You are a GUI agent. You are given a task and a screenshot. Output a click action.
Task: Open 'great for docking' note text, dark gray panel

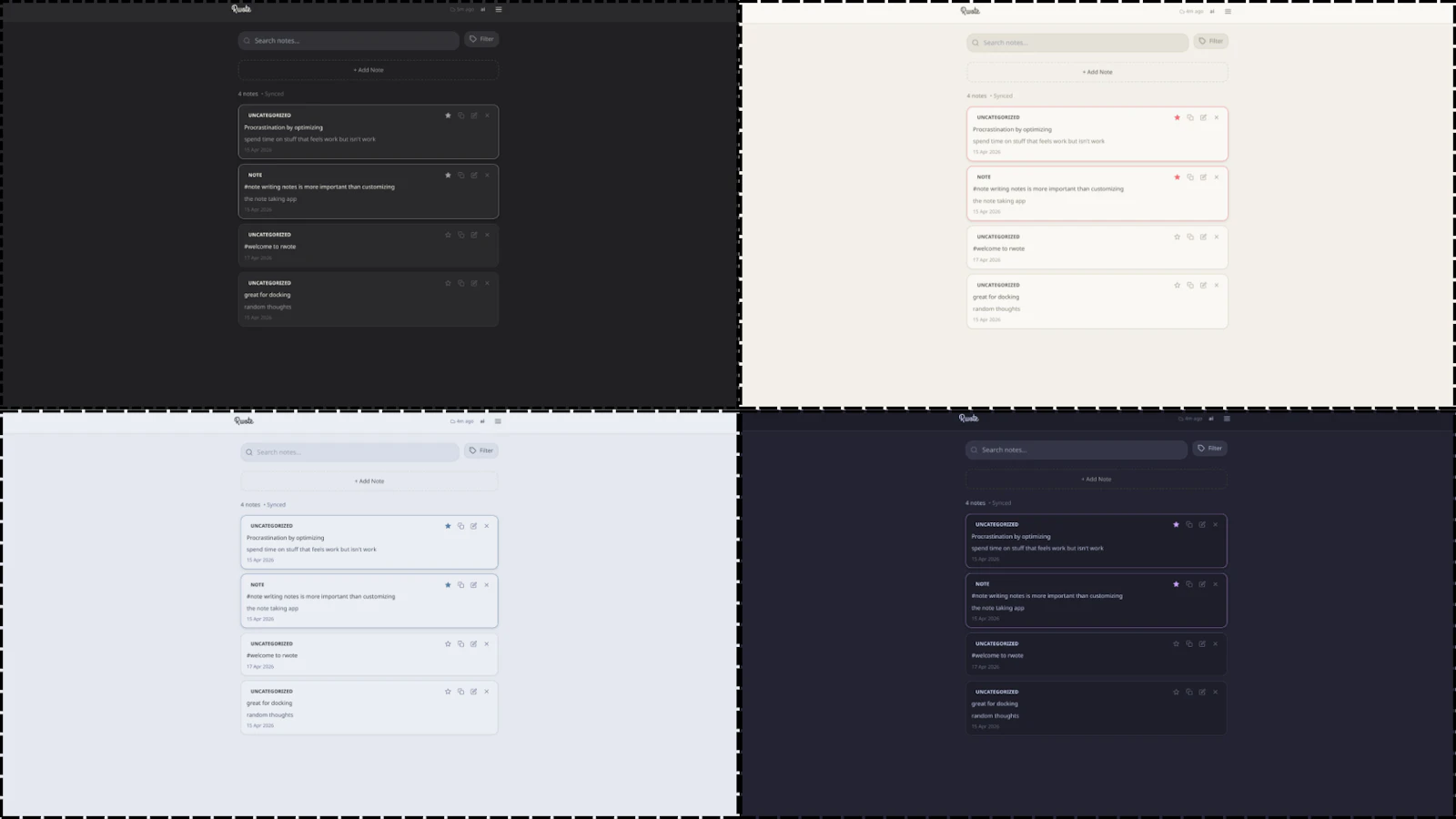[268, 295]
